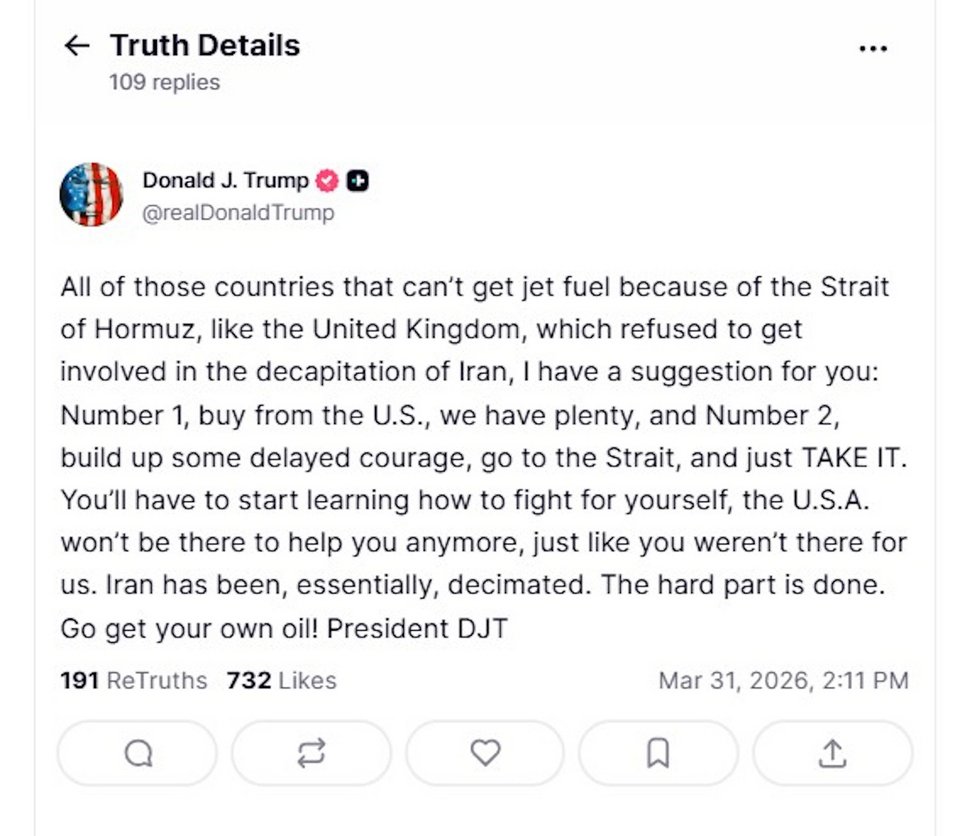This screenshot has height=836, width=960.
Task: View the 732 Likes list
Action: pos(282,681)
